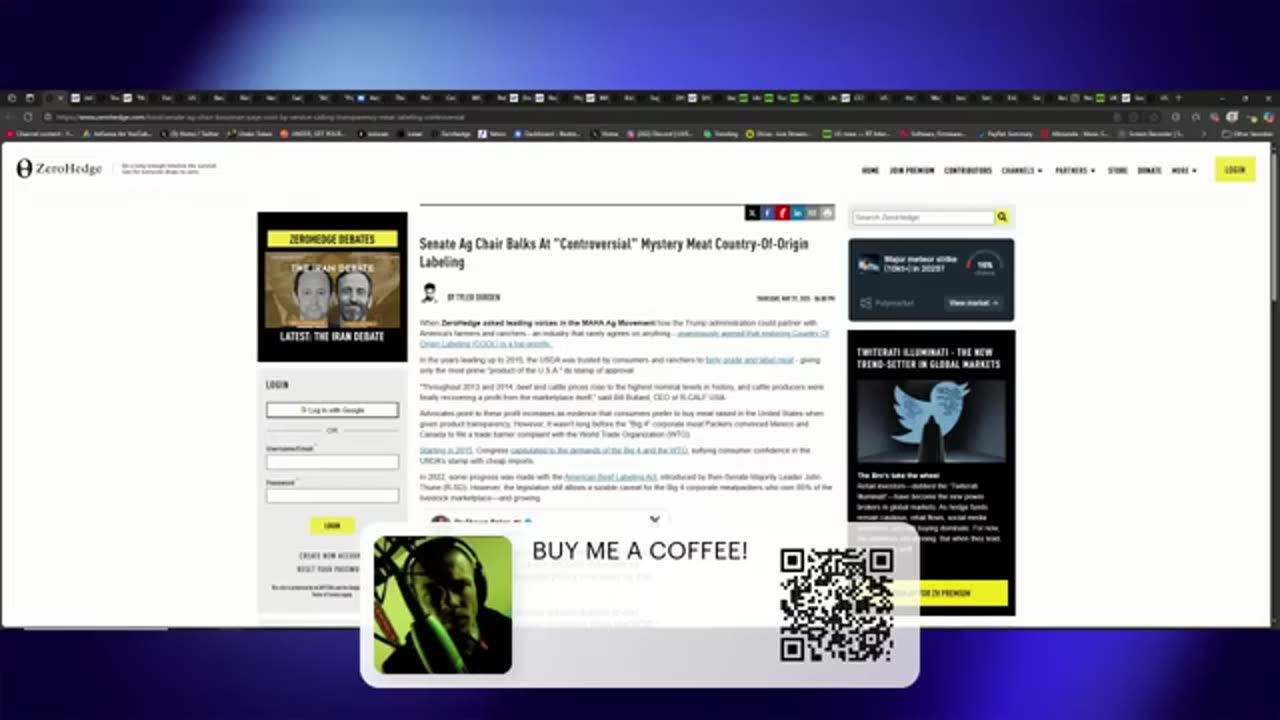This screenshot has height=720, width=1280.
Task: Open CONTRIBUTORS nav item
Action: pos(968,170)
